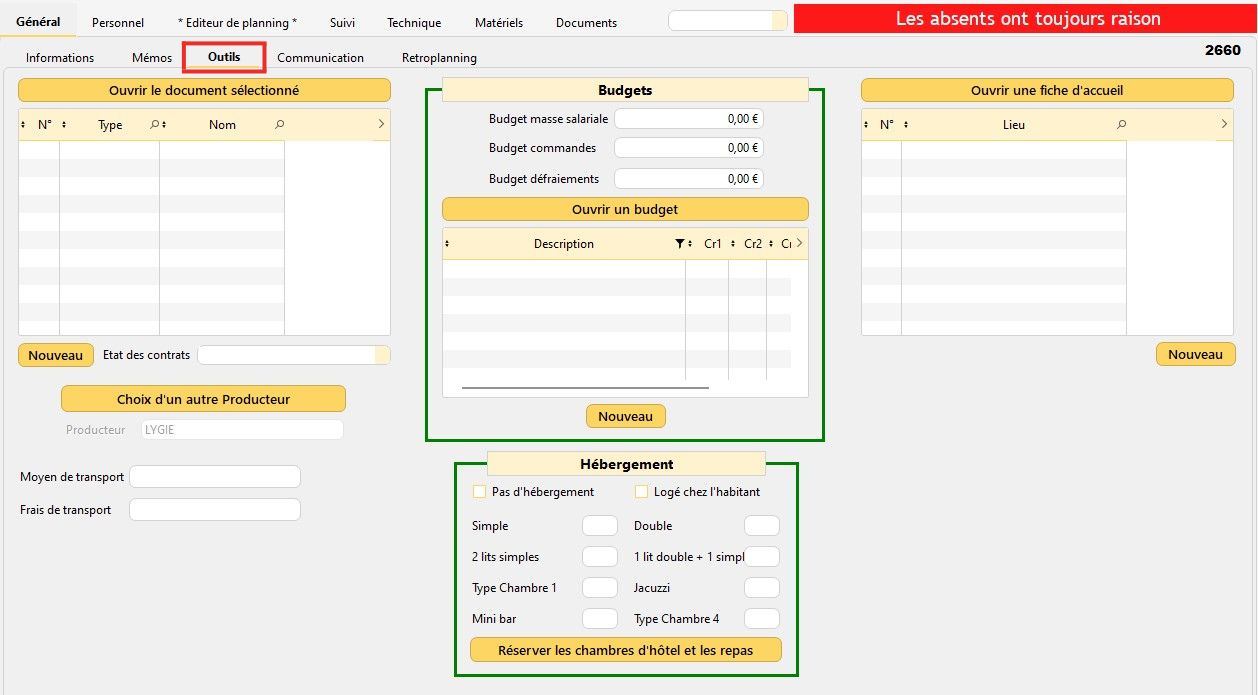This screenshot has height=695, width=1258.
Task: Click the search icon in Type column header
Action: pyautogui.click(x=155, y=125)
